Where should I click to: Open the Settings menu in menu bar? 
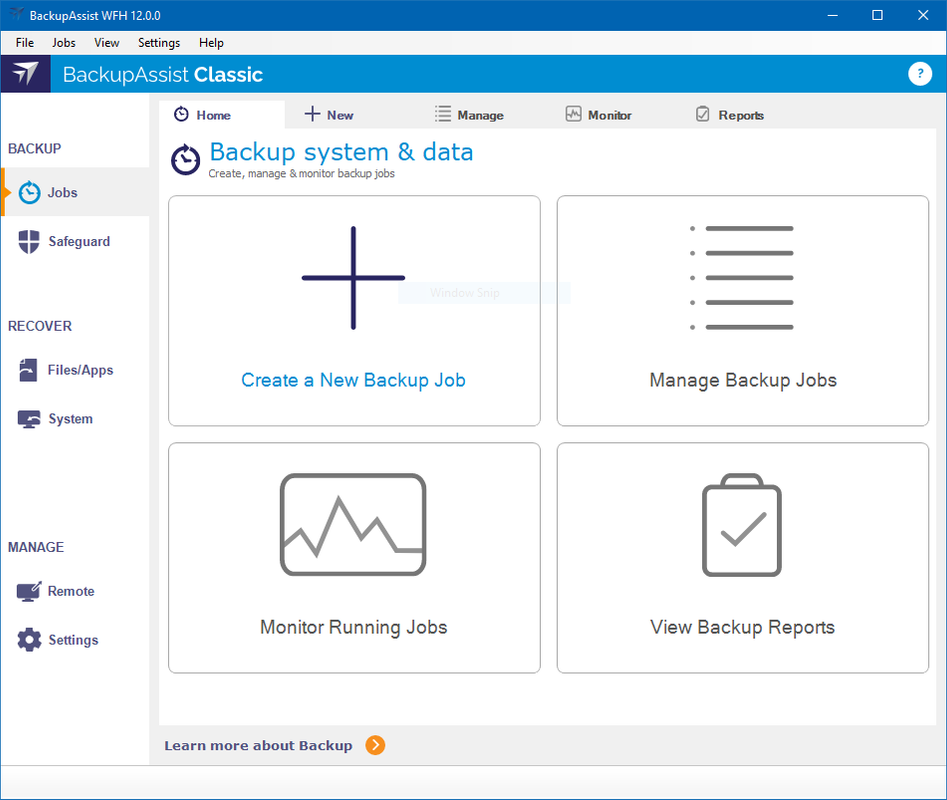(x=159, y=43)
